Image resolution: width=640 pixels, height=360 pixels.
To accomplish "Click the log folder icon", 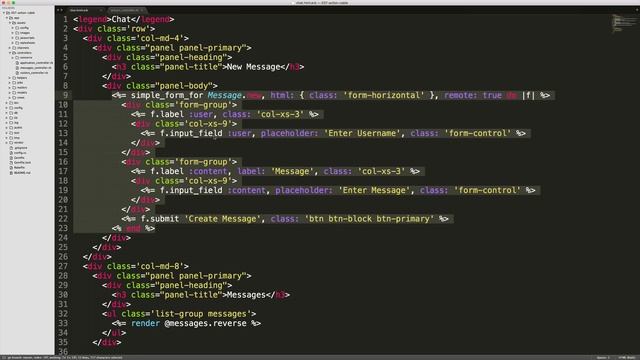I will (x=11, y=122).
